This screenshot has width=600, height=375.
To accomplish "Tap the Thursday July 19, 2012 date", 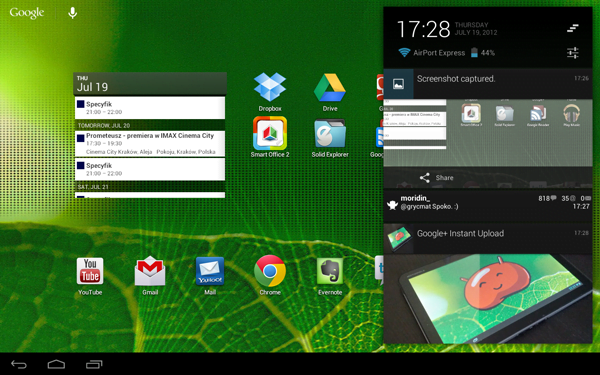I will coord(476,29).
